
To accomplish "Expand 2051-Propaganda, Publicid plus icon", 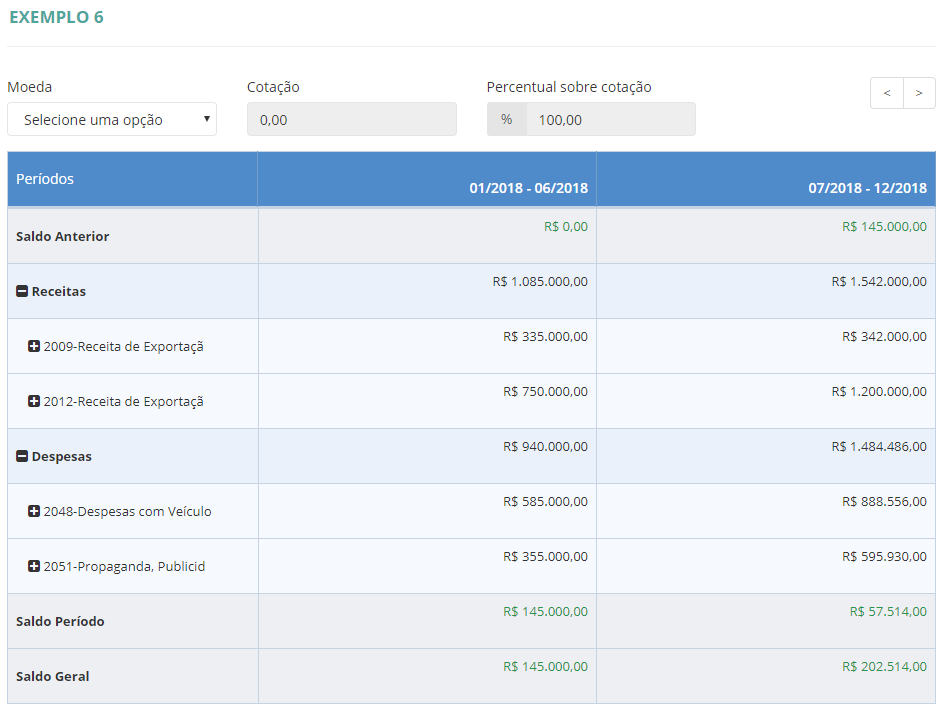I will click(x=34, y=567).
